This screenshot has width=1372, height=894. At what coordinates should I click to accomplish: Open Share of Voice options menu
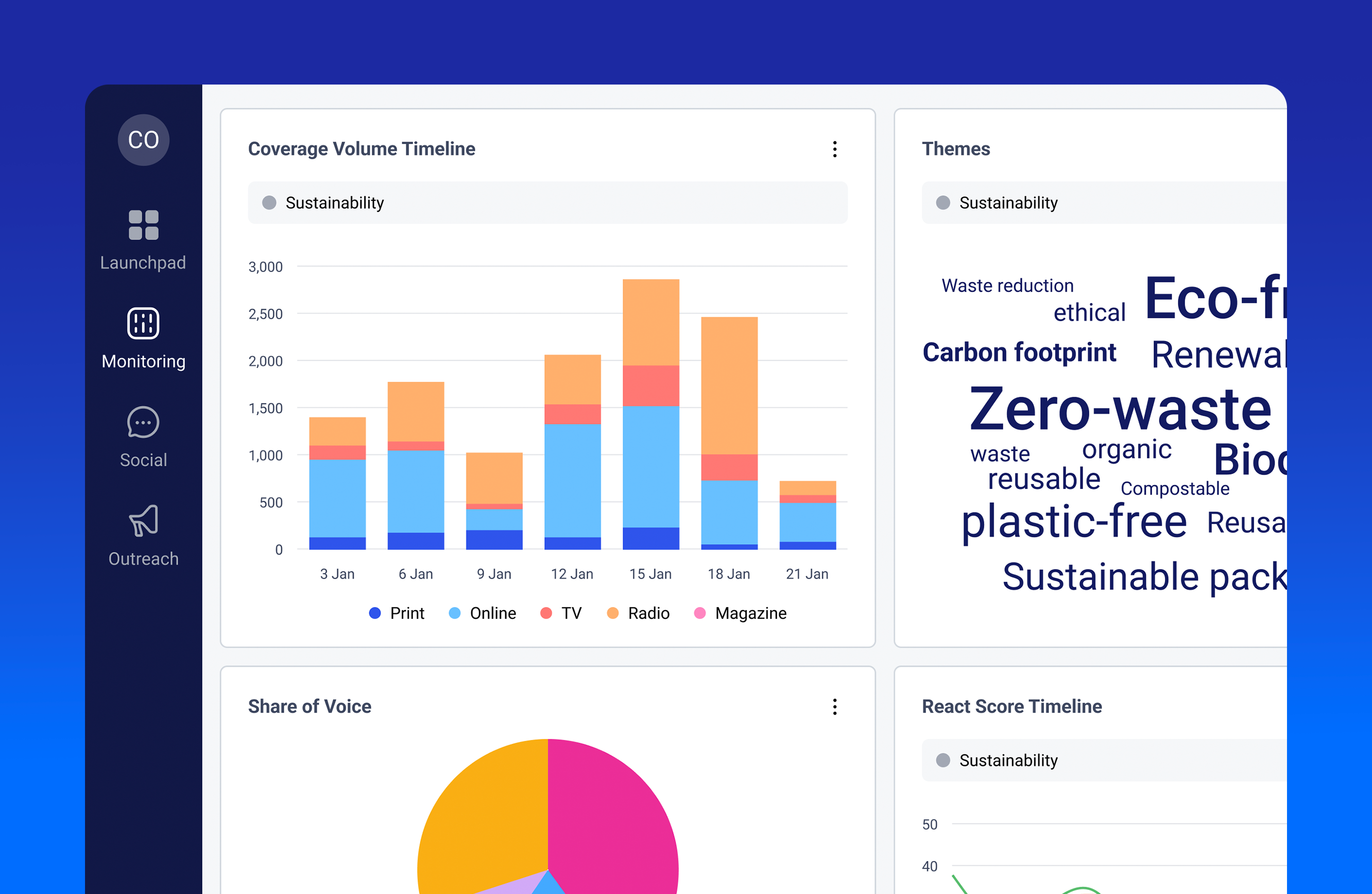835,706
